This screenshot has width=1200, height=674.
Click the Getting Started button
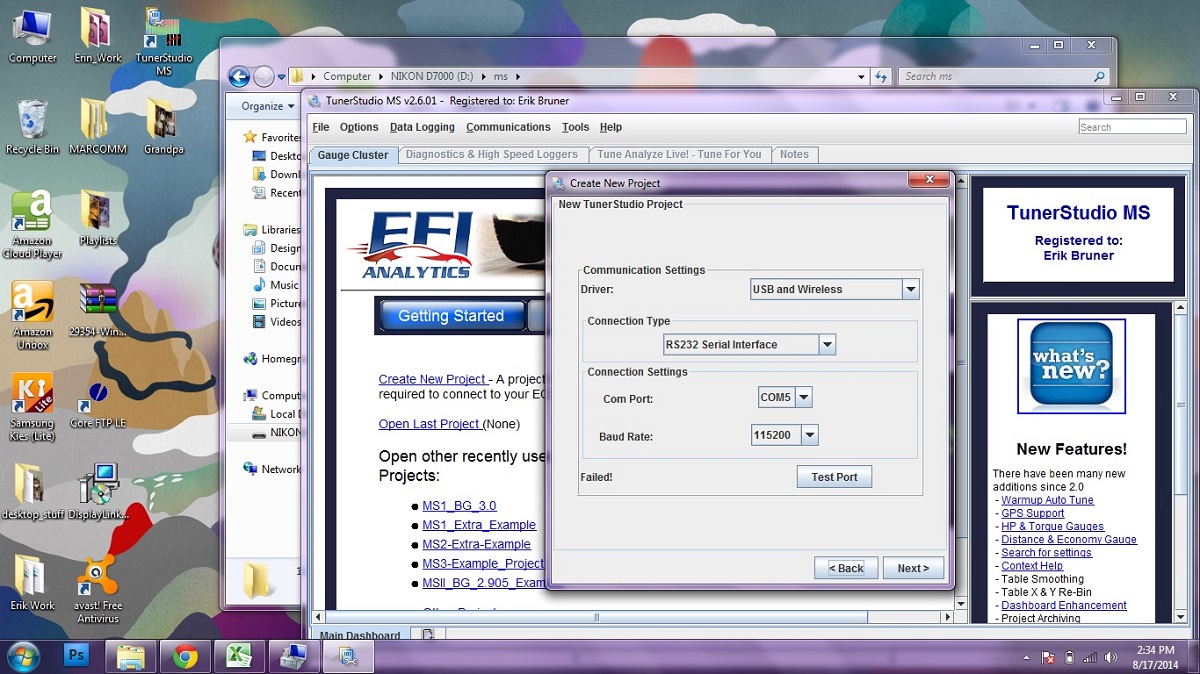[451, 316]
